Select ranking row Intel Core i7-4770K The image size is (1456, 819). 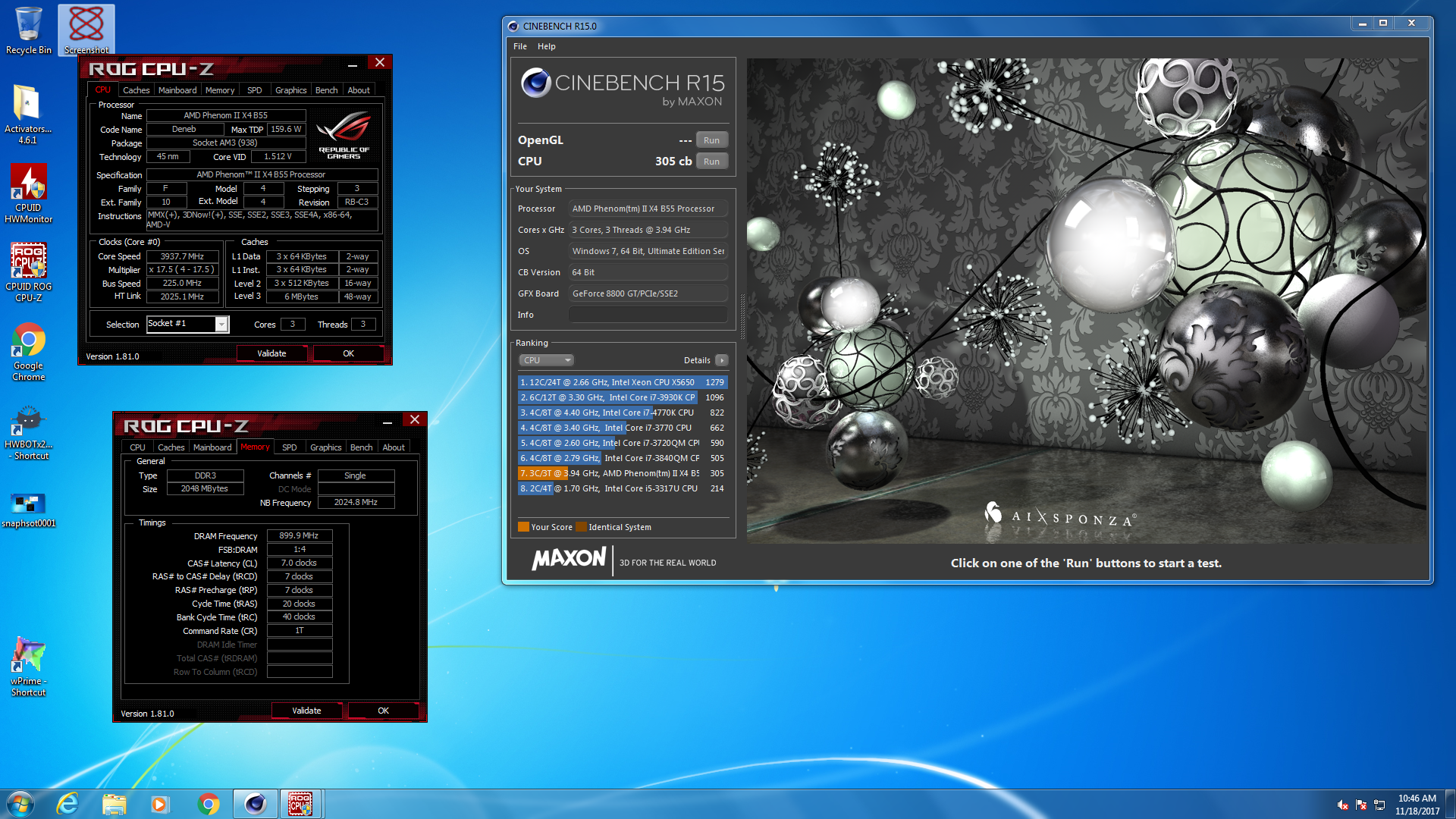(x=623, y=413)
